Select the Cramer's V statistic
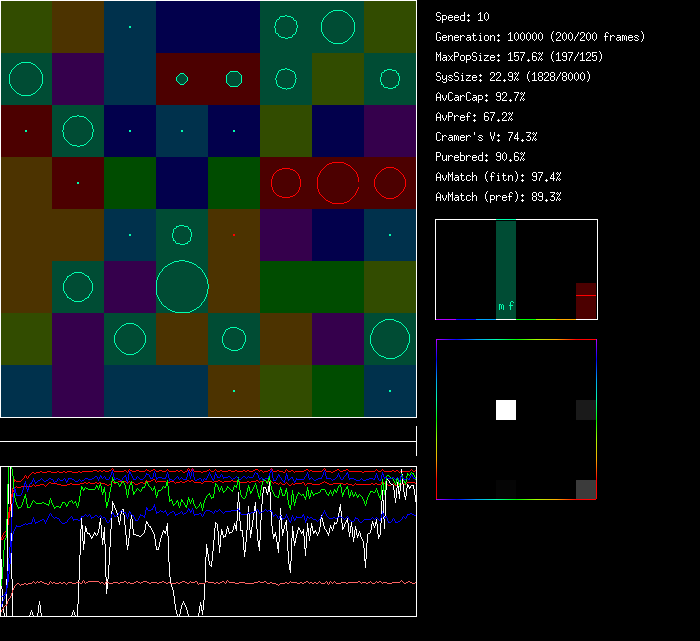The width and height of the screenshot is (700, 641). click(486, 137)
